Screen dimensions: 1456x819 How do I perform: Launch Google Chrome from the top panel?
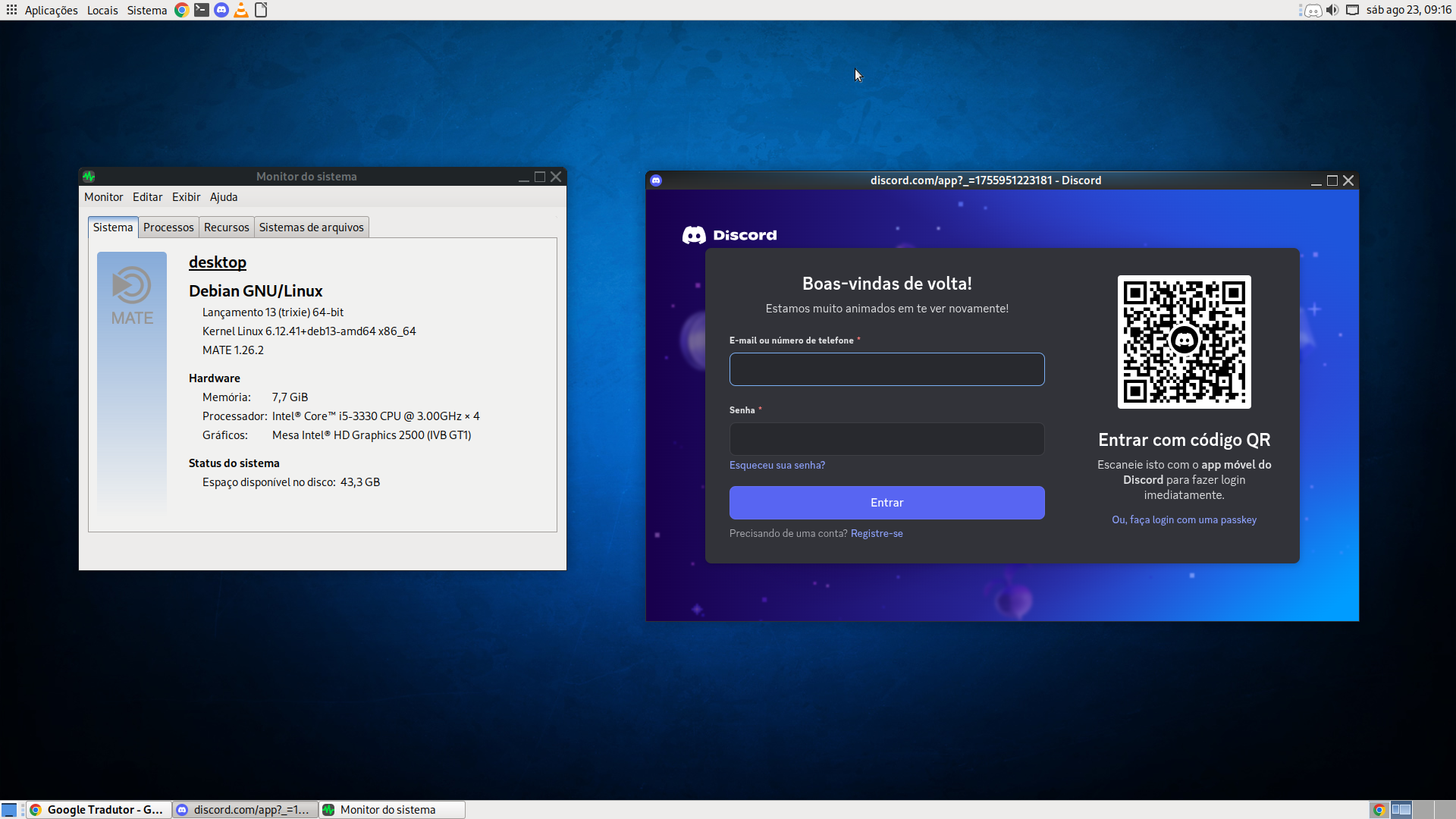pos(181,10)
